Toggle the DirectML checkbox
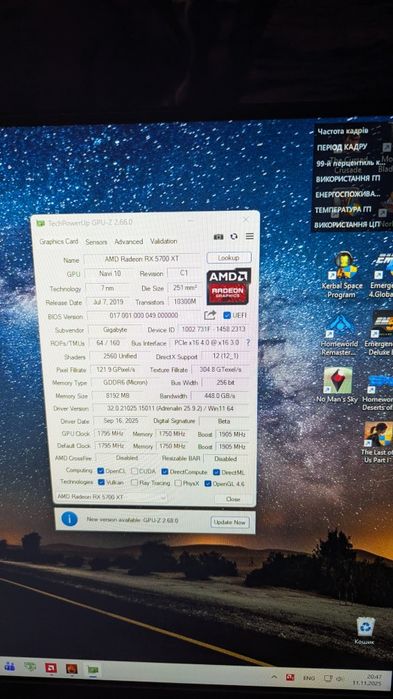 coord(217,472)
